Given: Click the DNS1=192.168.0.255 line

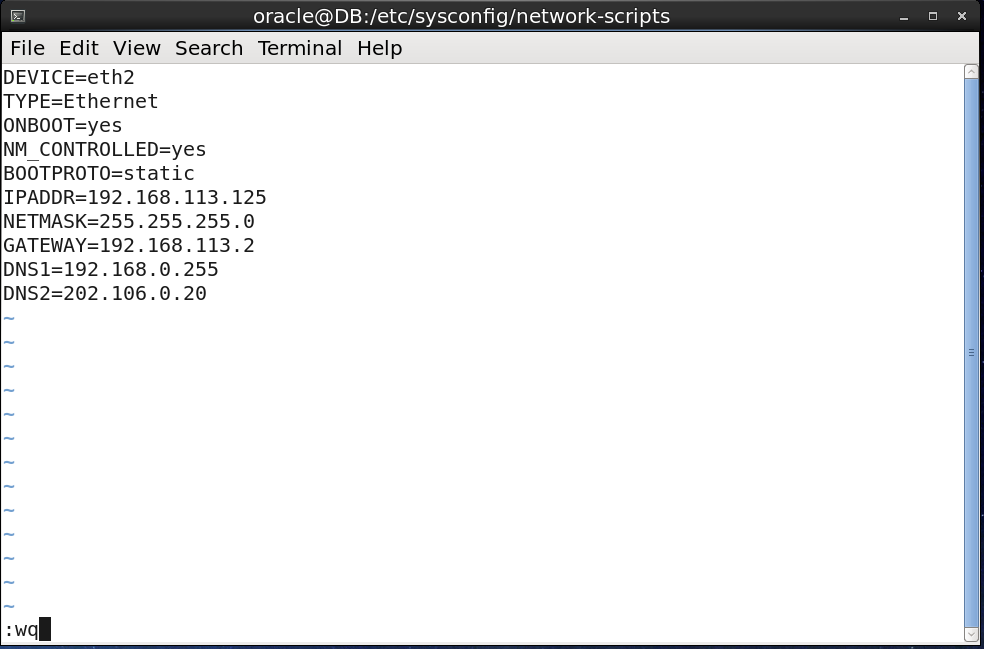Looking at the screenshot, I should 111,269.
